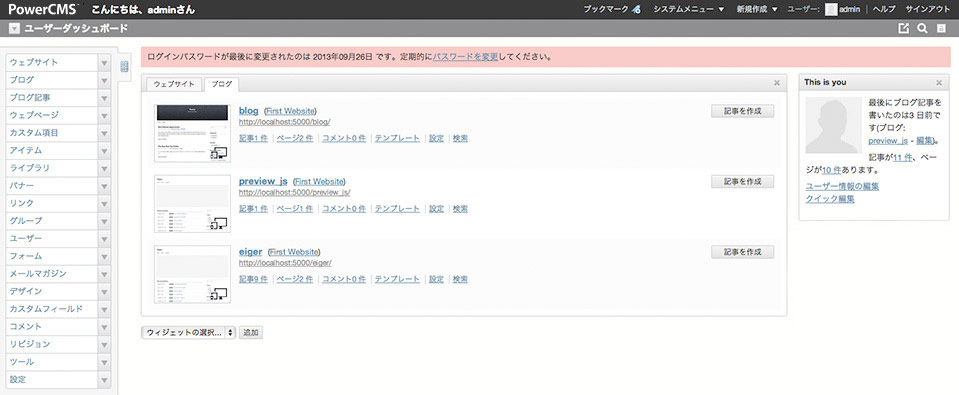The width and height of the screenshot is (959, 395).
Task: Expand the ユーザー sidebar arrow
Action: 104,238
